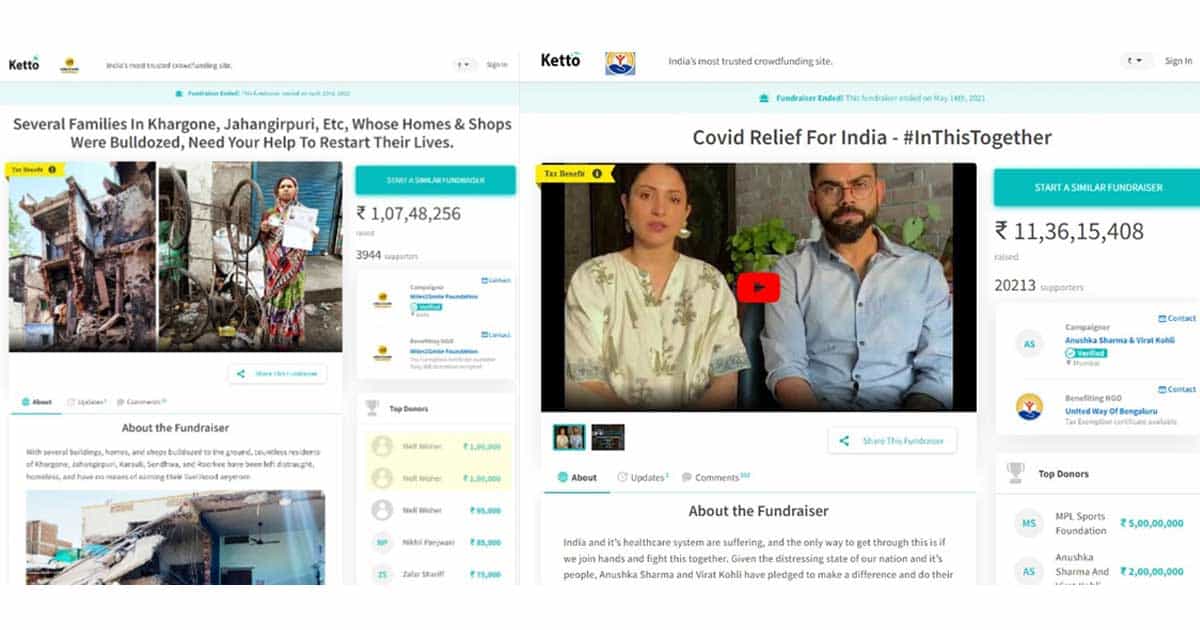This screenshot has height=630, width=1200.
Task: Select the About tab on the left page
Action: pos(35,402)
